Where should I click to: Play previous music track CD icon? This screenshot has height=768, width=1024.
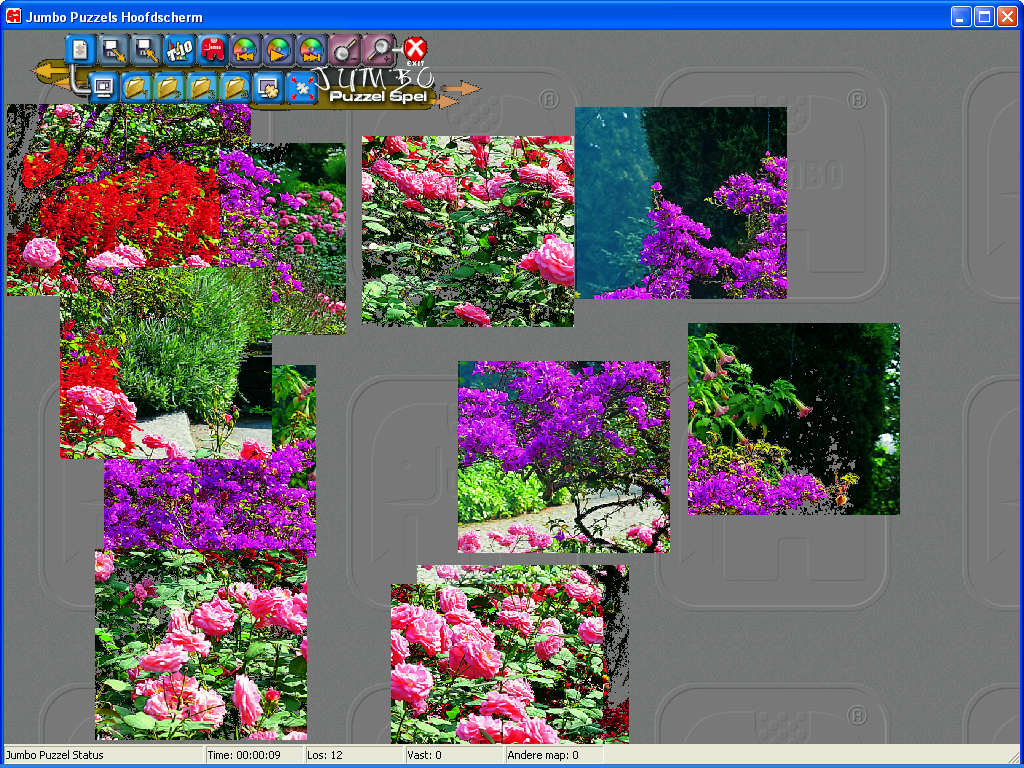tap(246, 49)
